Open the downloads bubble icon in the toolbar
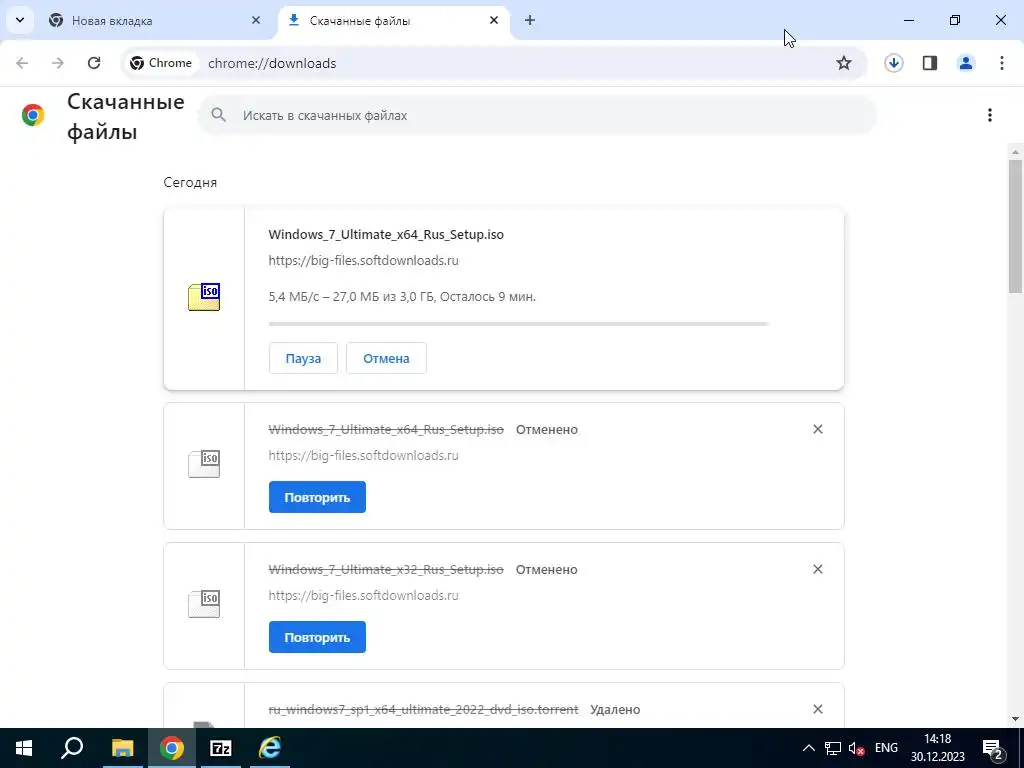The width and height of the screenshot is (1024, 768). pyautogui.click(x=893, y=63)
